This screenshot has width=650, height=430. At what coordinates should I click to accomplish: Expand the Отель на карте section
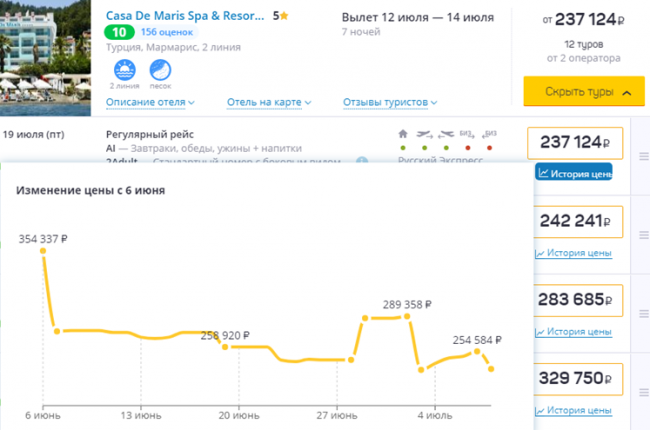[269, 102]
